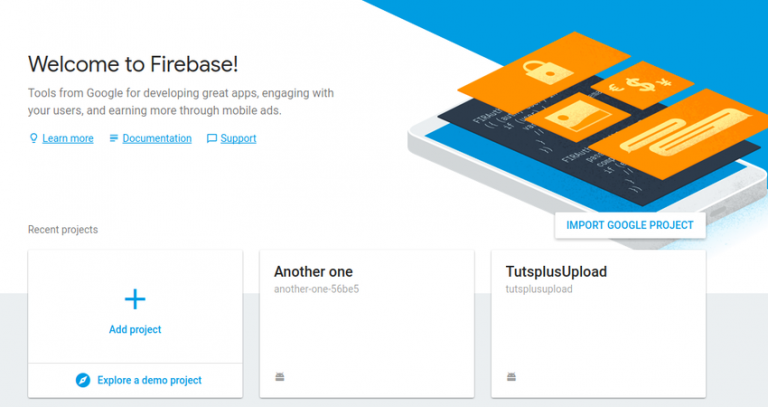Screen dimensions: 768x407
Task: Click the 'Tools from Google' description text
Action: click(x=181, y=102)
